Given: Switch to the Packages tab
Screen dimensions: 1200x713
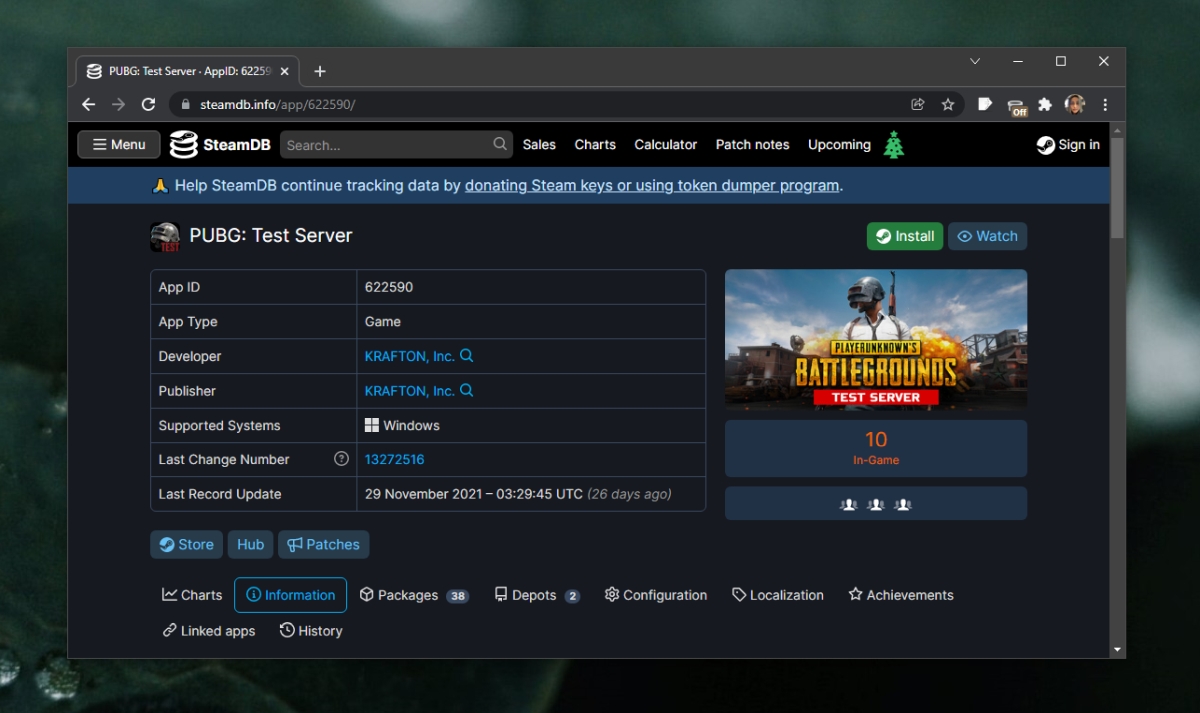Looking at the screenshot, I should 414,595.
